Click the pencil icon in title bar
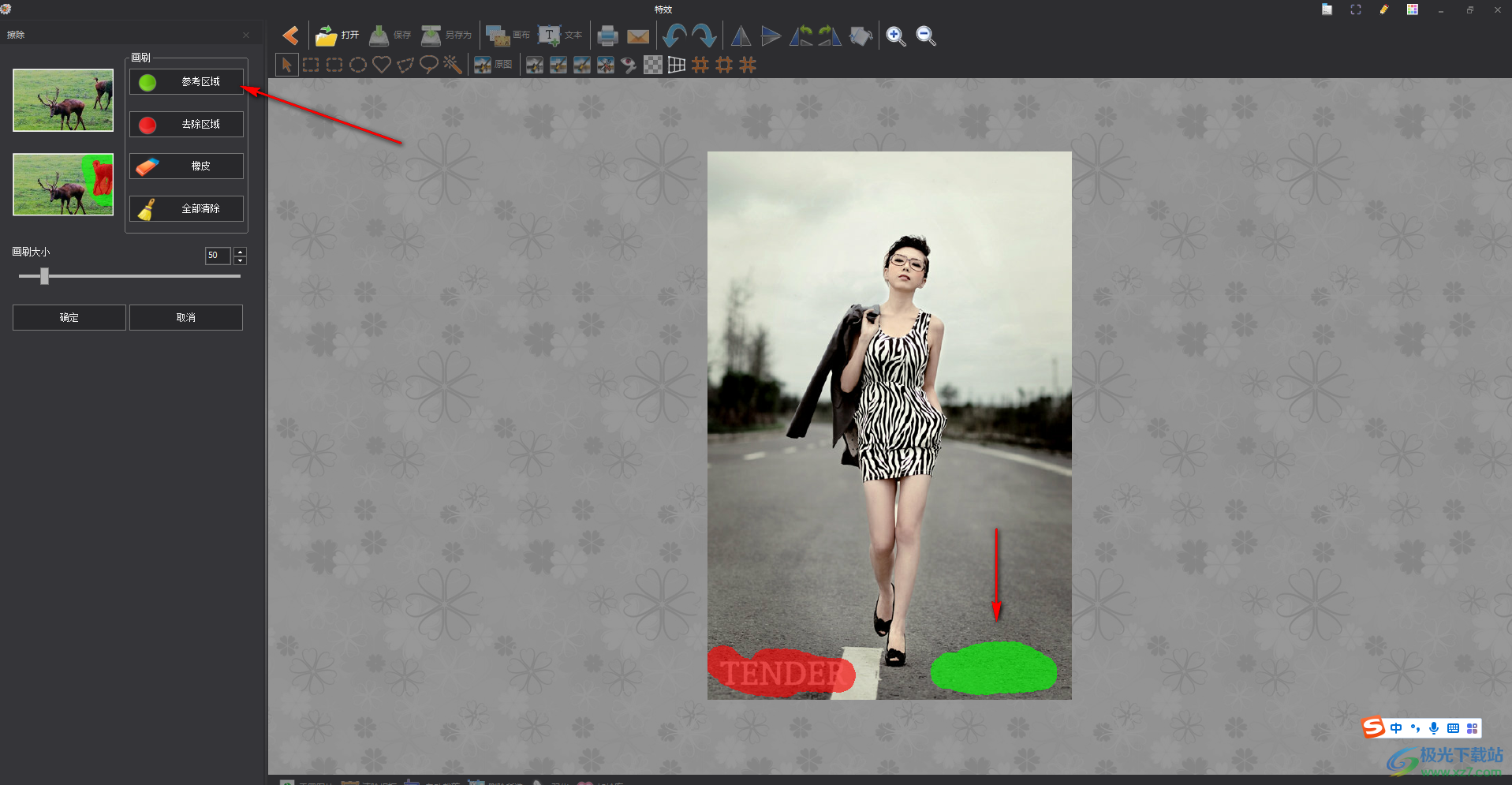The height and width of the screenshot is (785, 1512). [x=1384, y=9]
